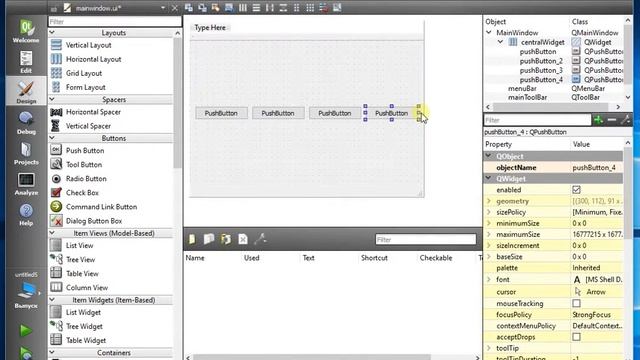Open the Property Editor wrench settings
Viewport: 640px width, 360px height.
coord(625,120)
